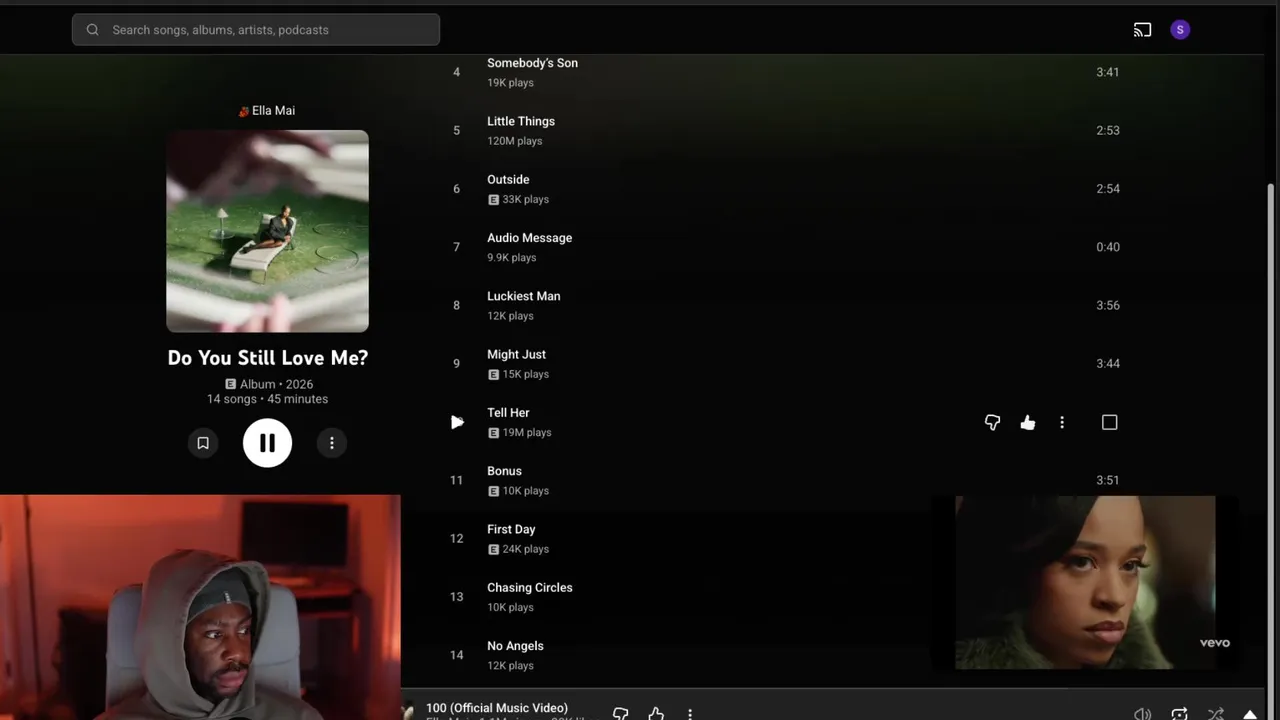This screenshot has width=1280, height=720.
Task: Click the 0:40 duration of Audio Message
Action: (1107, 247)
